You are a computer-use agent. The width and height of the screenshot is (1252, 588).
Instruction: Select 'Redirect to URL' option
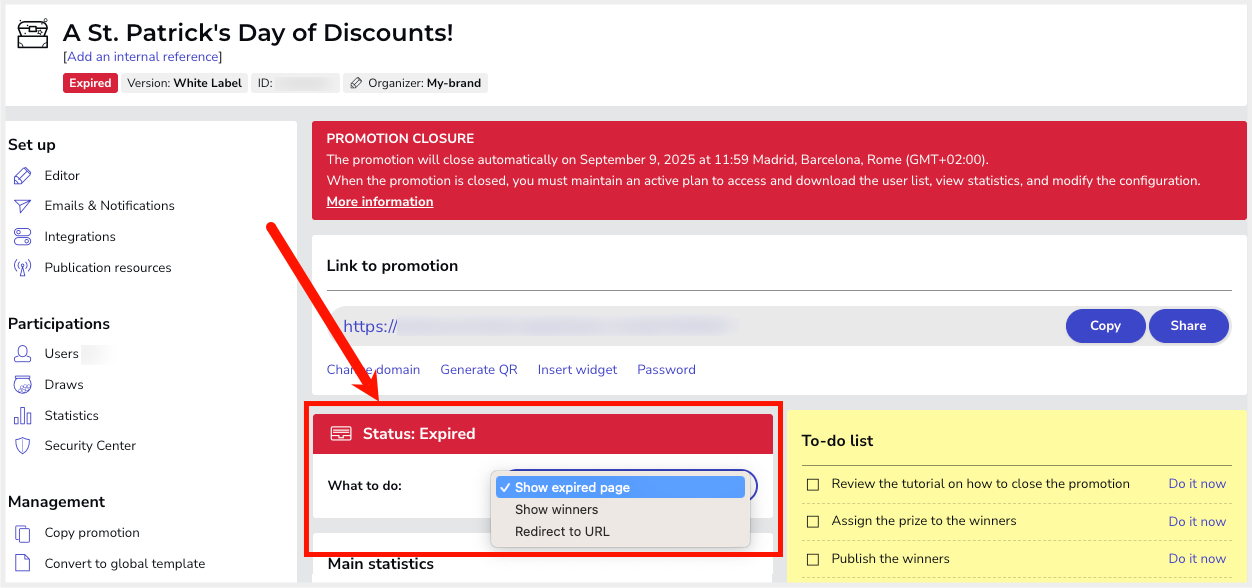point(562,532)
